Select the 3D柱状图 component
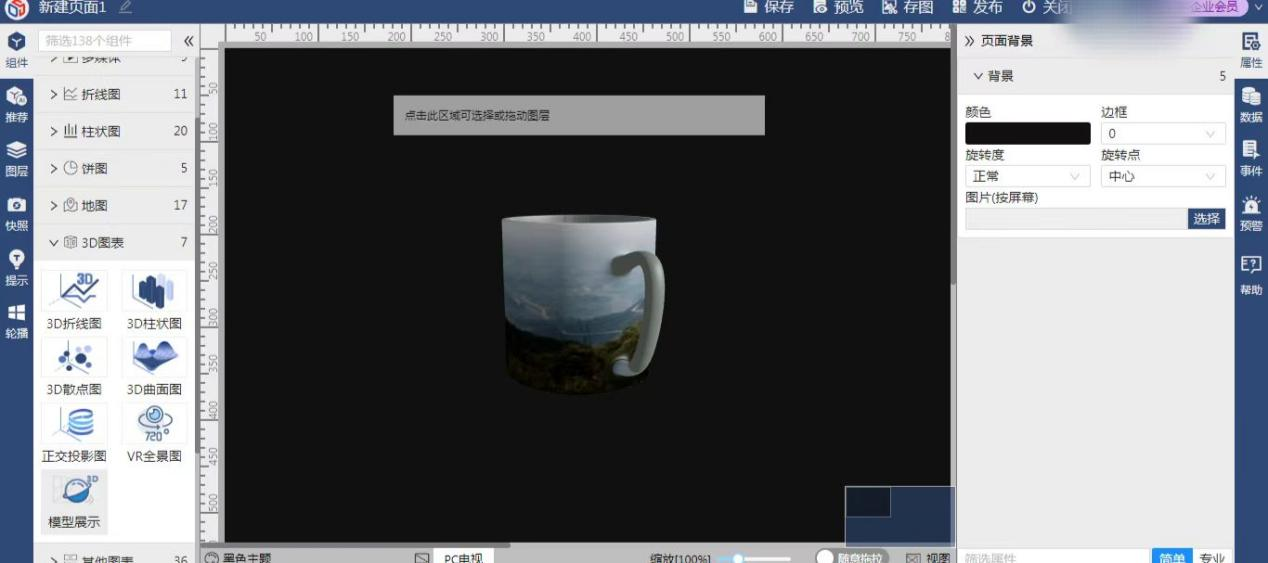This screenshot has width=1268, height=563. click(154, 300)
